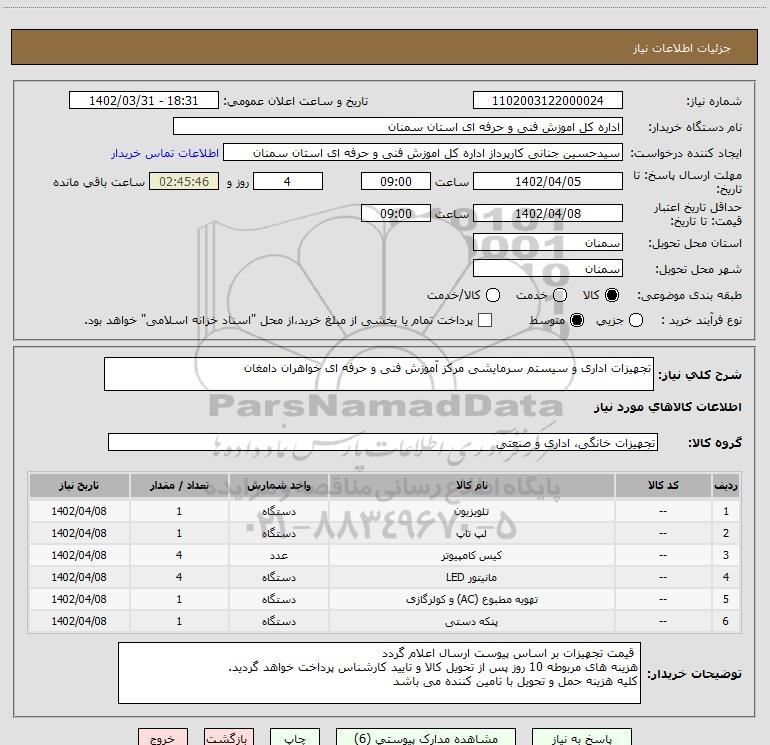Click the response deadline date 1402/04/05
770x745 pixels.
(548, 181)
